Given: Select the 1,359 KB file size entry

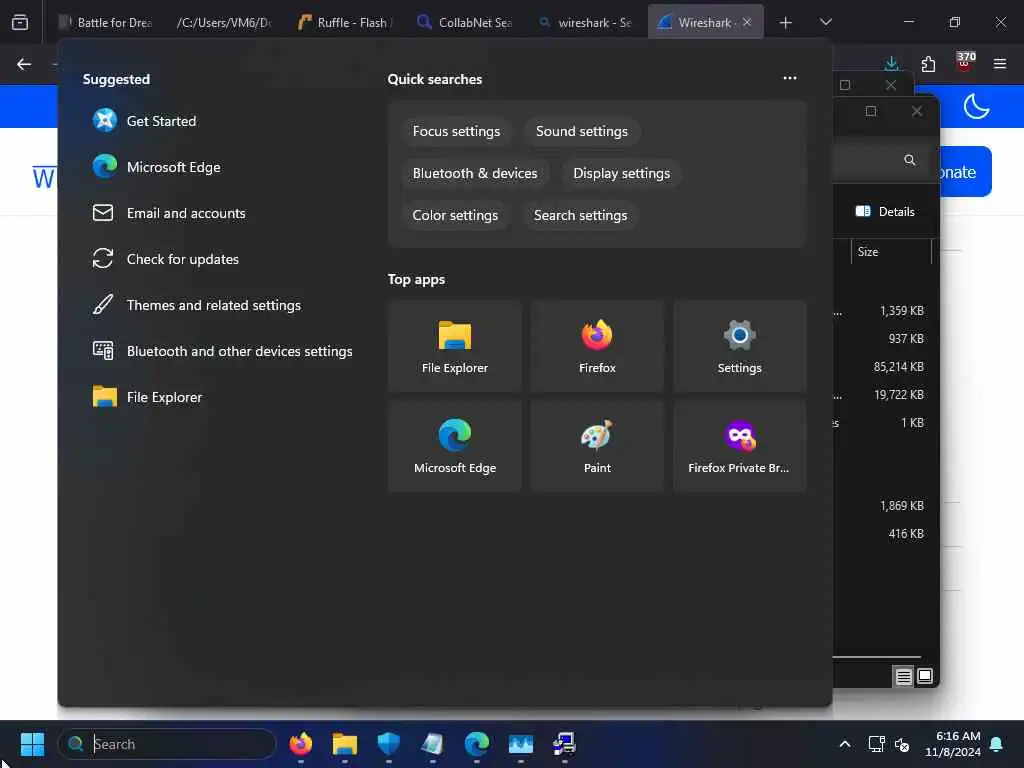Looking at the screenshot, I should (901, 311).
